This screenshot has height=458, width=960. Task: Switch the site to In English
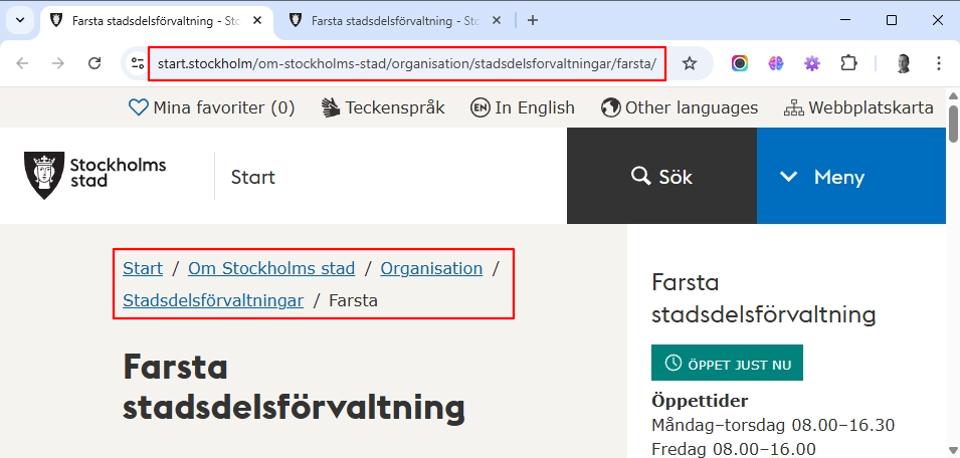point(523,107)
